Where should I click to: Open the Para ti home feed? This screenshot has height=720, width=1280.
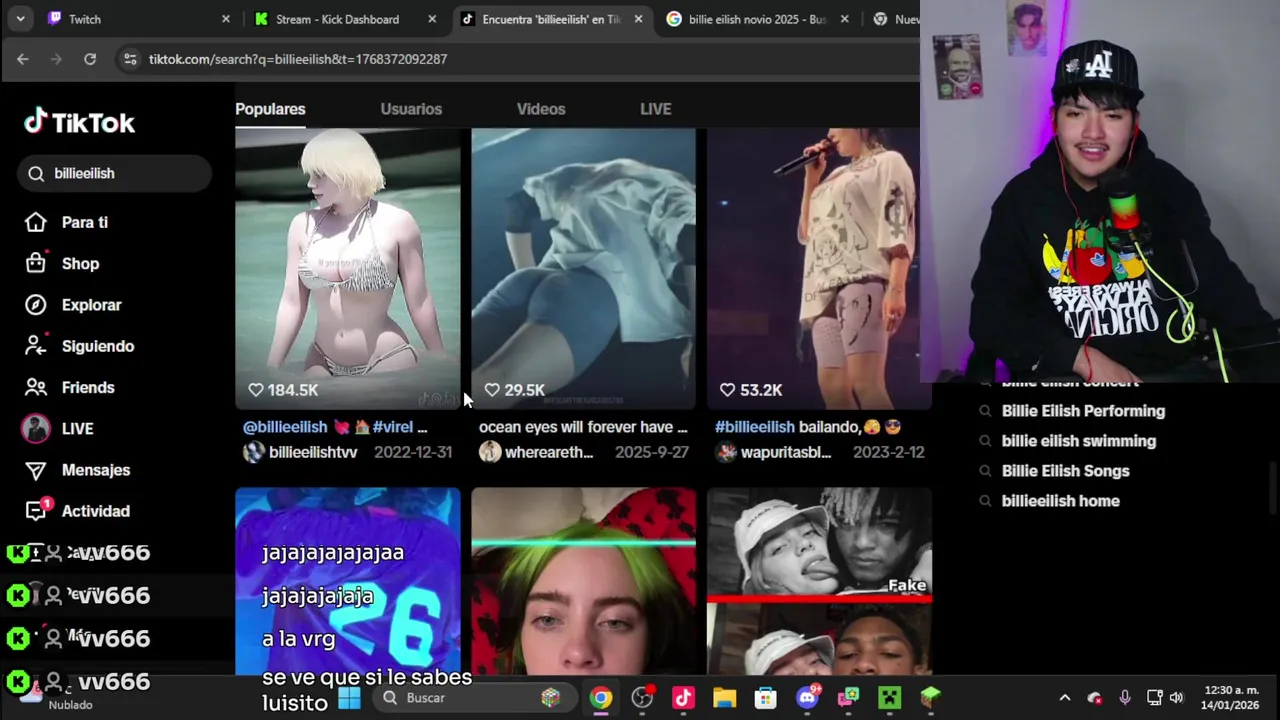tap(67, 223)
